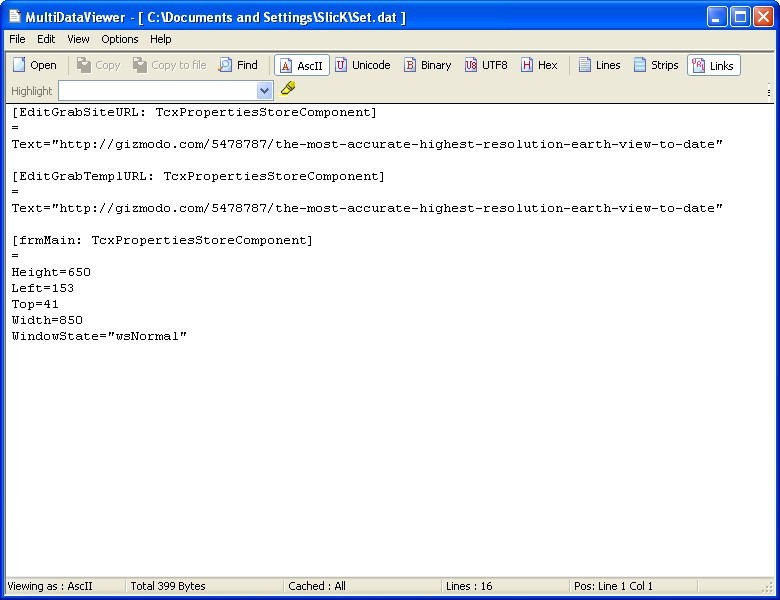The width and height of the screenshot is (780, 600).
Task: Switch viewing mode to UTF8
Action: [486, 65]
